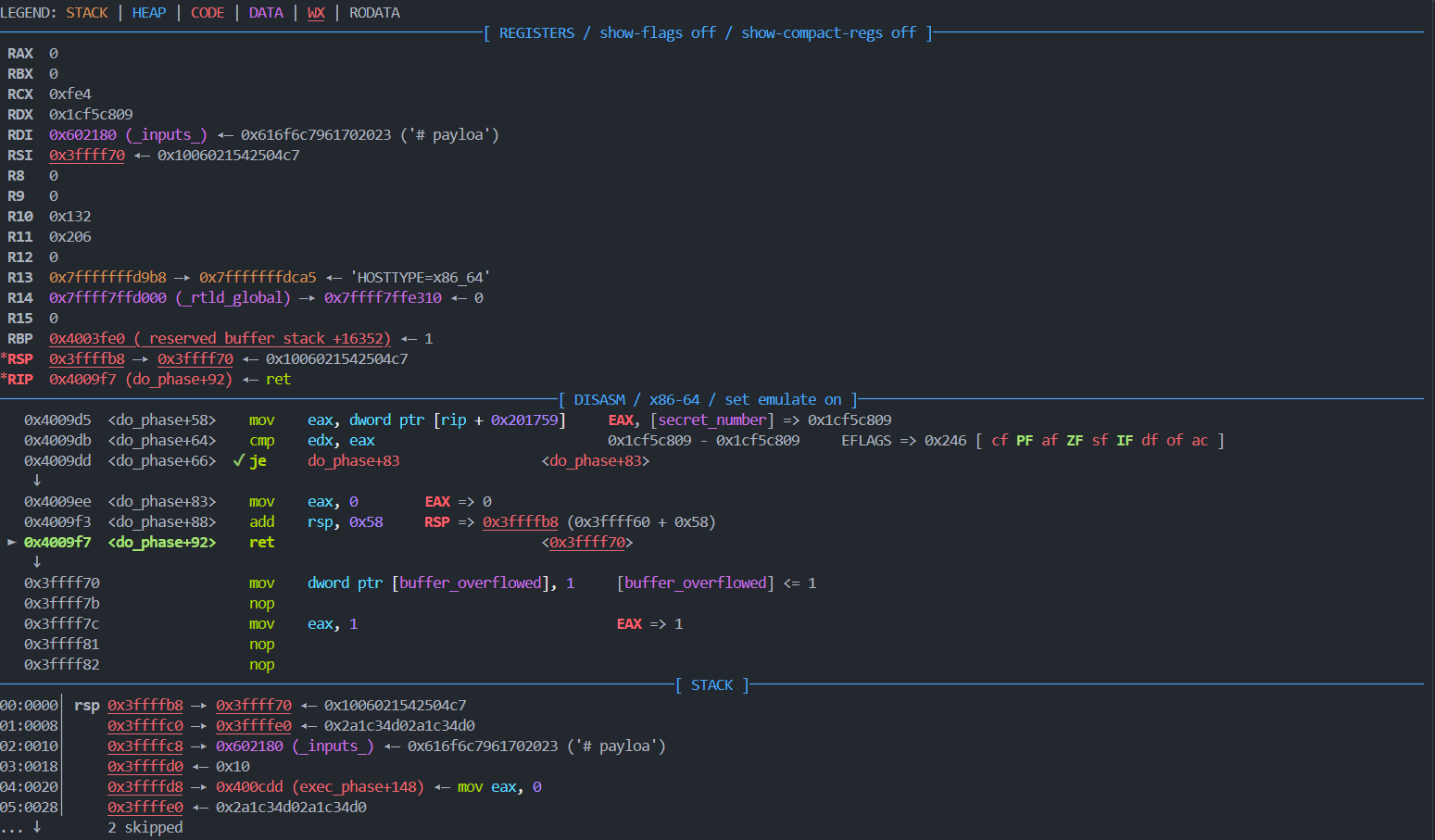Click the 0x602180 _inputs_ address in RDI row
Screen dimensions: 1435x840
click(128, 134)
